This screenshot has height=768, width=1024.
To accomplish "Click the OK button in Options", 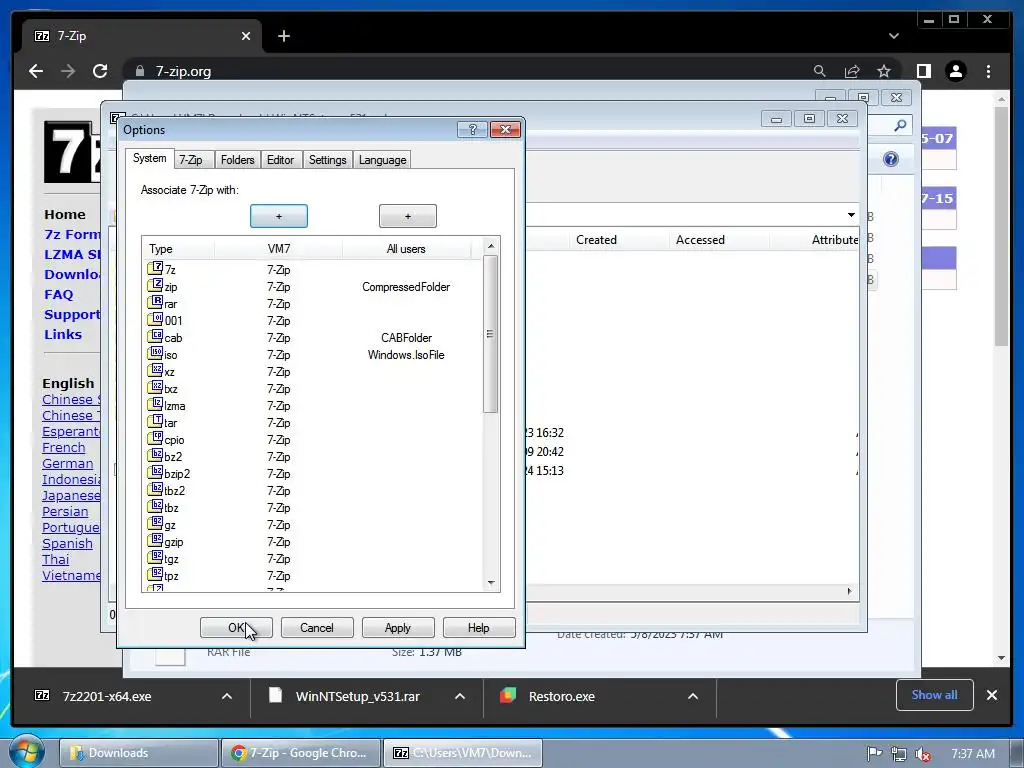I will [236, 628].
